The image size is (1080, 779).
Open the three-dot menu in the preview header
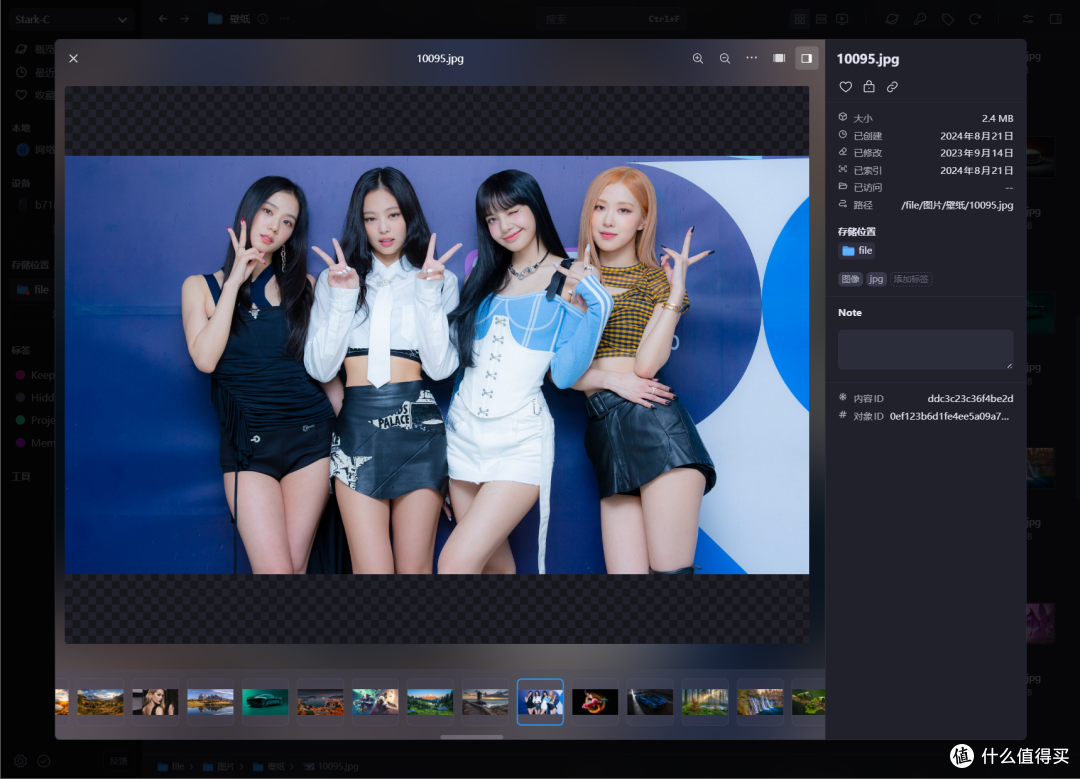click(751, 58)
